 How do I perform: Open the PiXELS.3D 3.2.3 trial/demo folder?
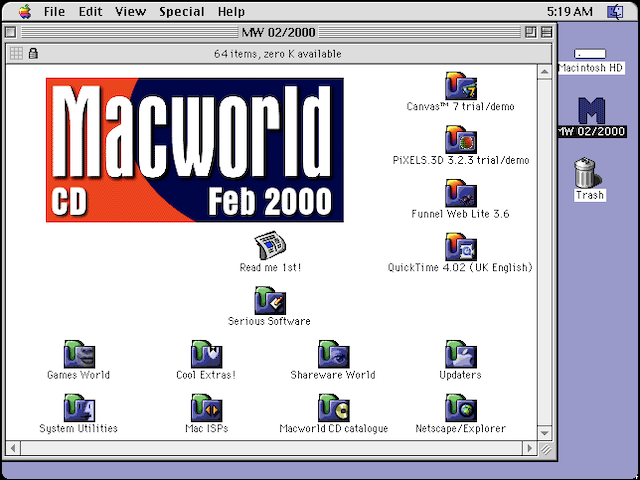pyautogui.click(x=460, y=140)
